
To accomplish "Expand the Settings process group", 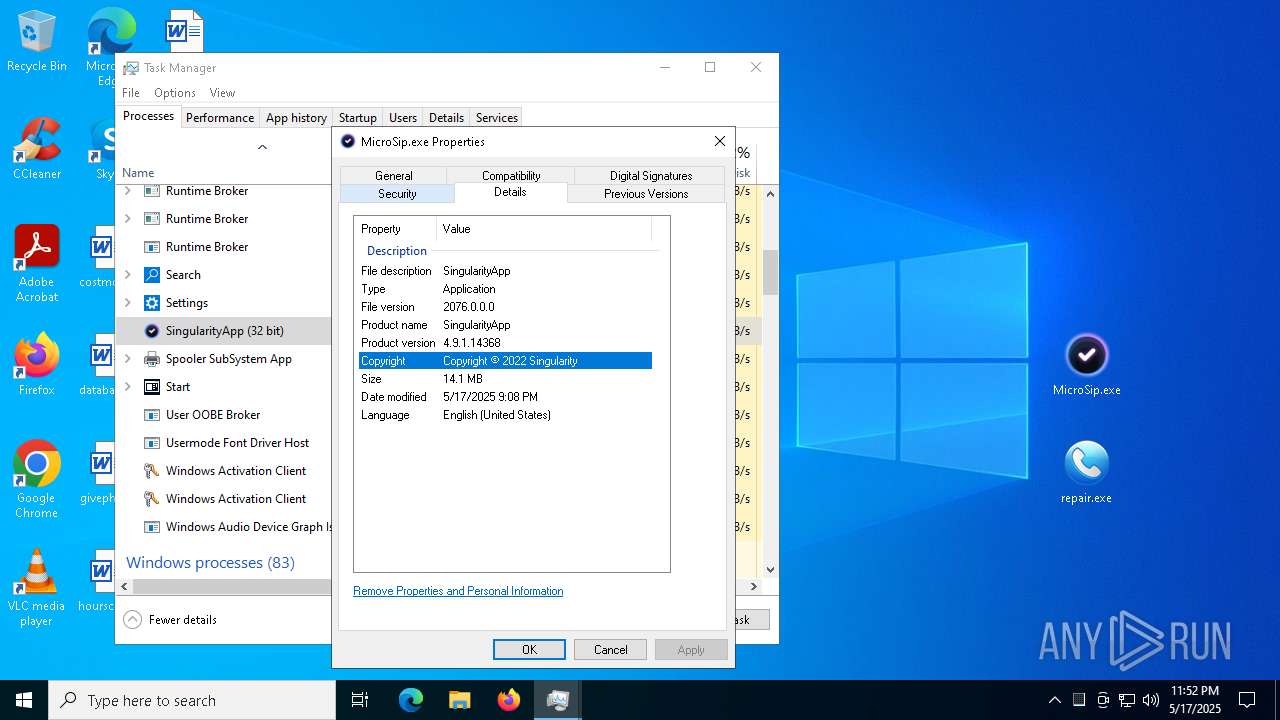I will (127, 303).
